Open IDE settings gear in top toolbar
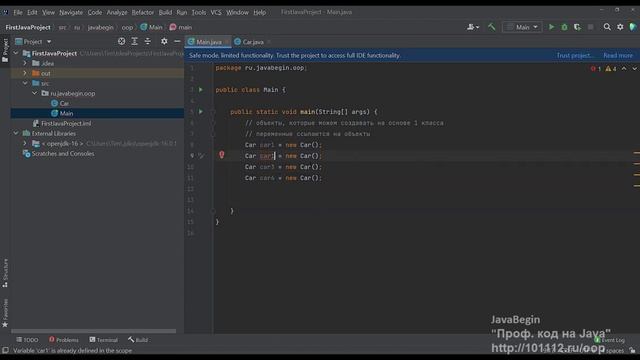The image size is (640, 360). [620, 27]
